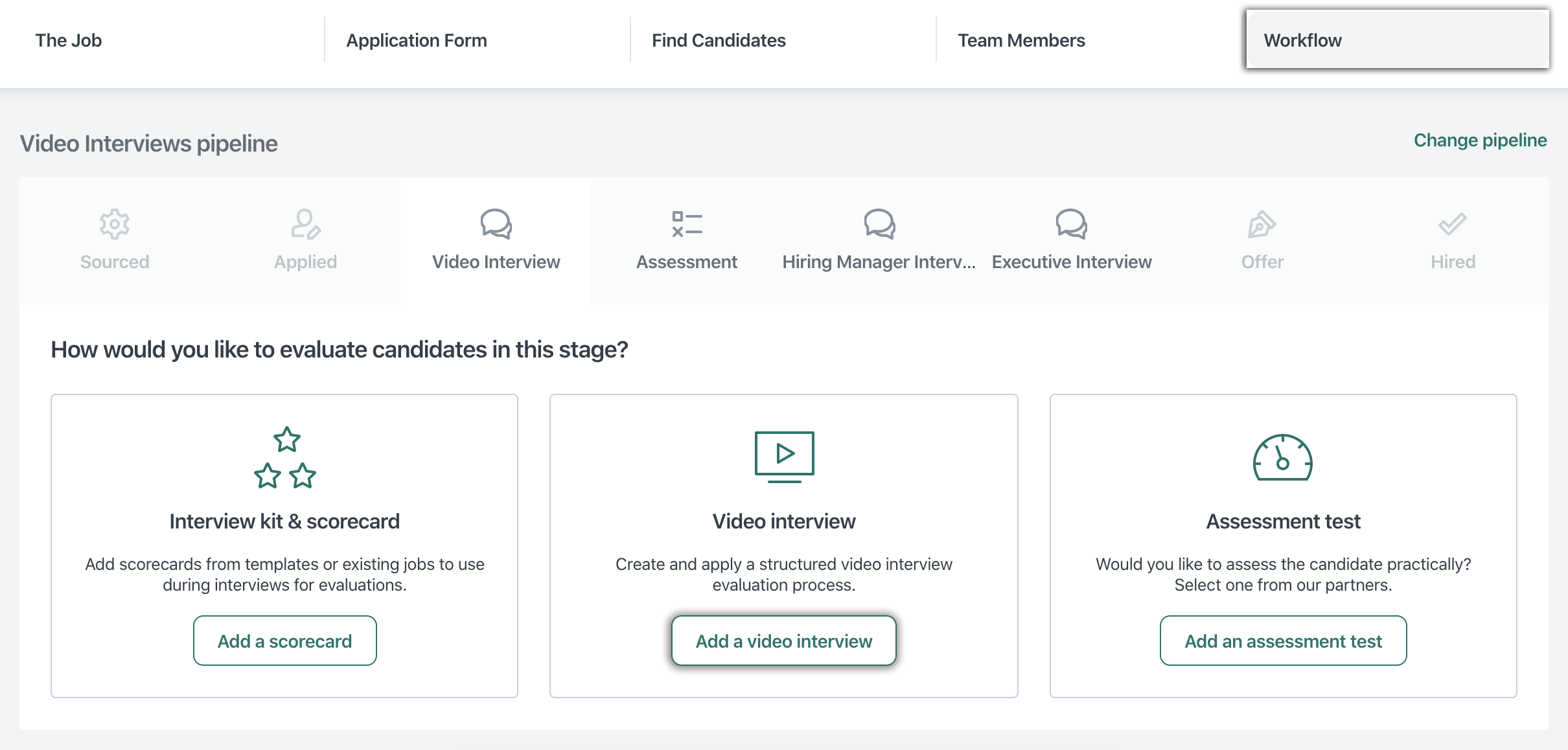Click the Applied stage person-edit icon
The width and height of the screenshot is (1568, 750).
(305, 224)
